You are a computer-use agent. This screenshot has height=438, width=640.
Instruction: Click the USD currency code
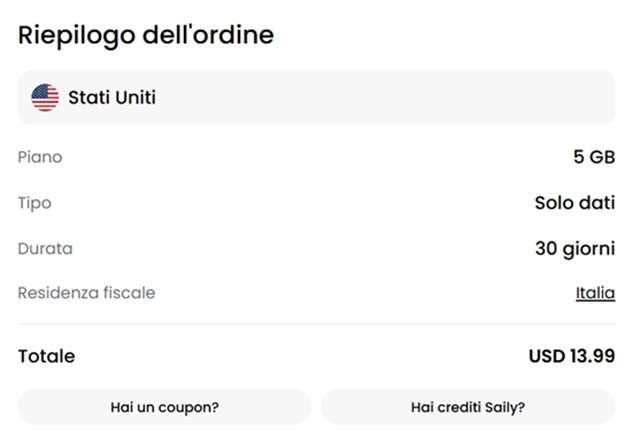[546, 356]
